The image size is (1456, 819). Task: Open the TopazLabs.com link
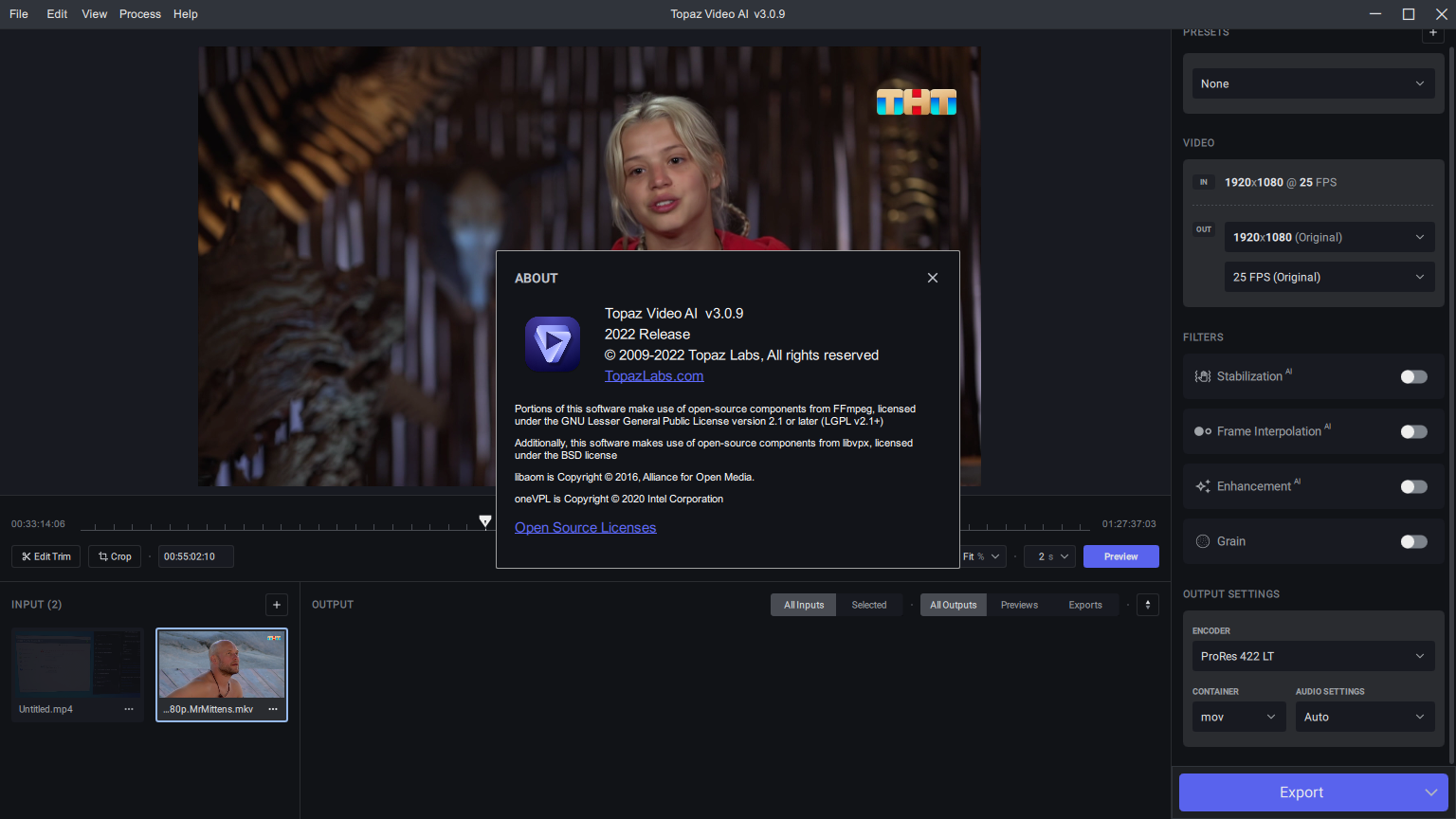coord(654,376)
